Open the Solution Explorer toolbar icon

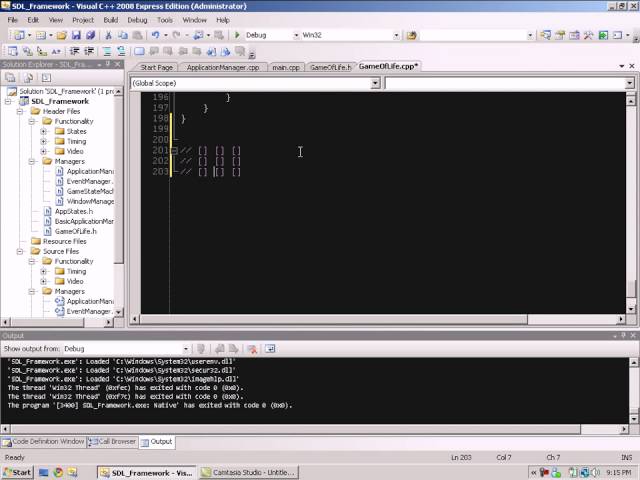click(x=545, y=35)
